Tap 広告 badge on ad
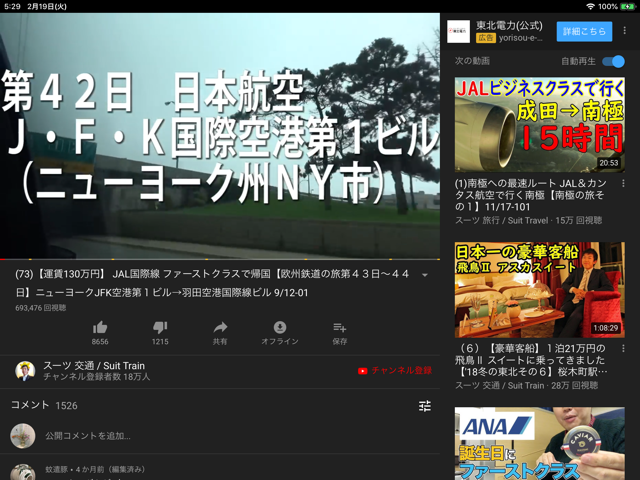The height and width of the screenshot is (480, 640). click(x=486, y=38)
